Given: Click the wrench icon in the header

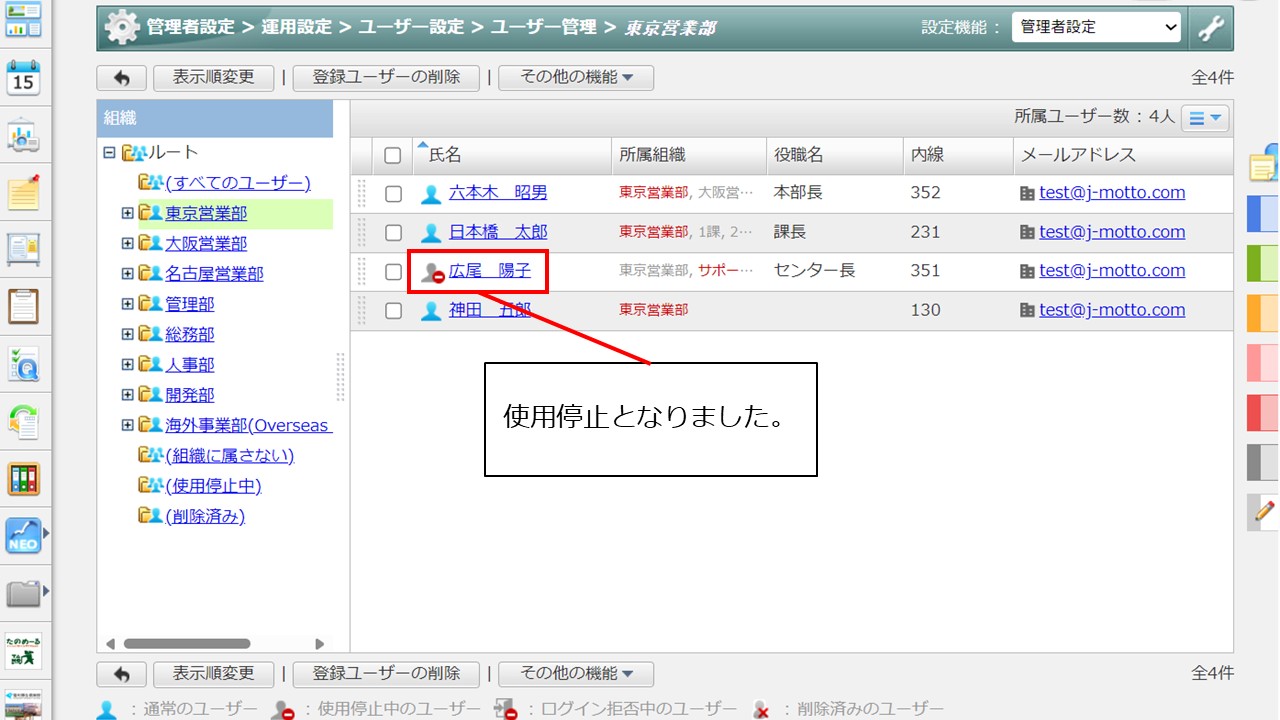Looking at the screenshot, I should pos(1211,28).
